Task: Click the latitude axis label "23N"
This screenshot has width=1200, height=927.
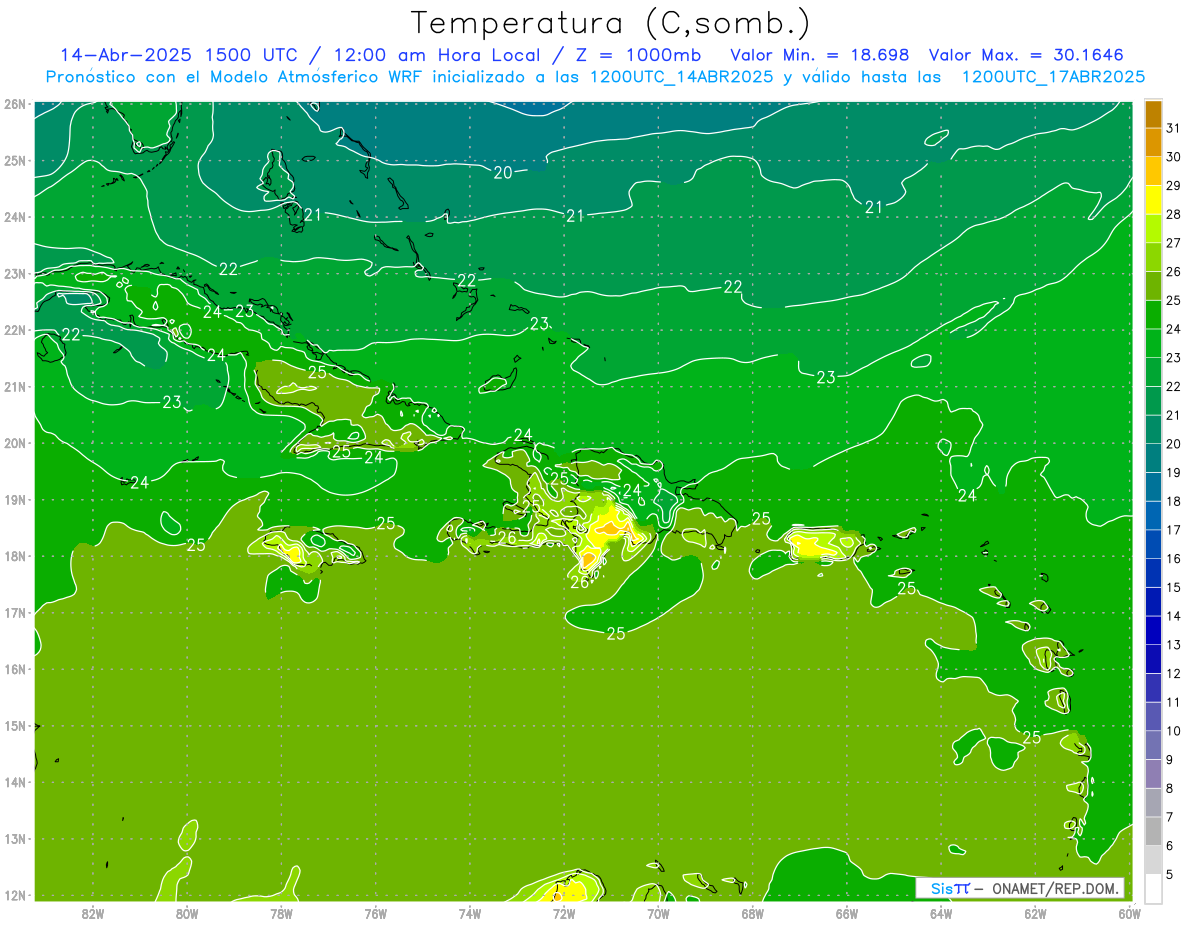Action: pos(15,273)
